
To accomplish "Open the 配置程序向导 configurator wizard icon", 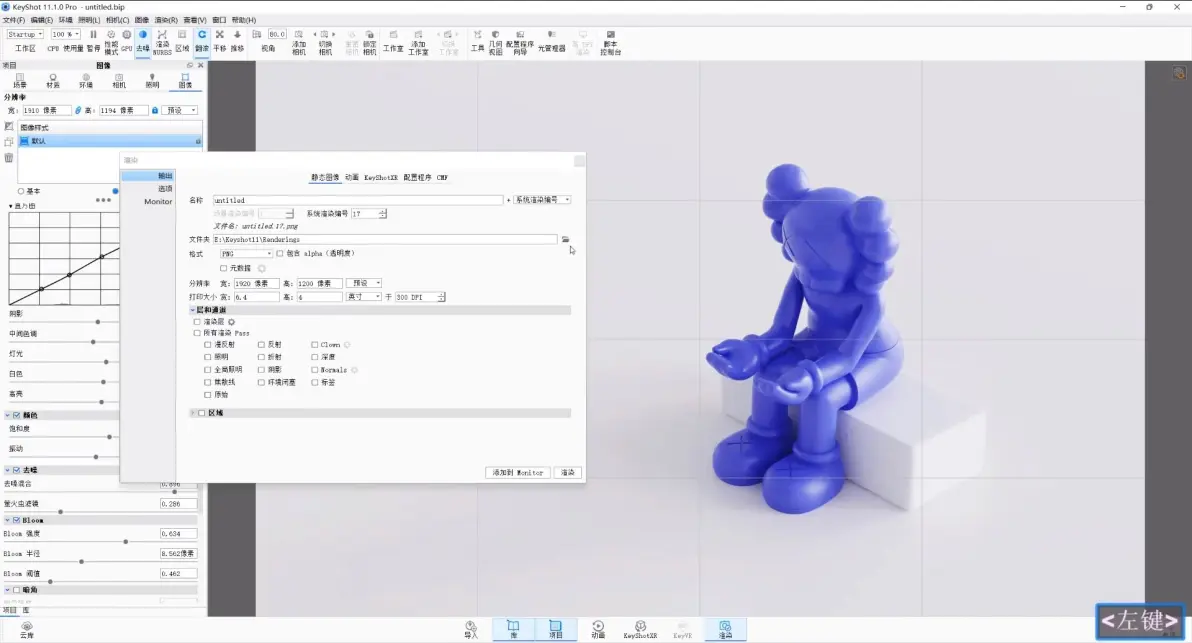I will click(x=520, y=43).
